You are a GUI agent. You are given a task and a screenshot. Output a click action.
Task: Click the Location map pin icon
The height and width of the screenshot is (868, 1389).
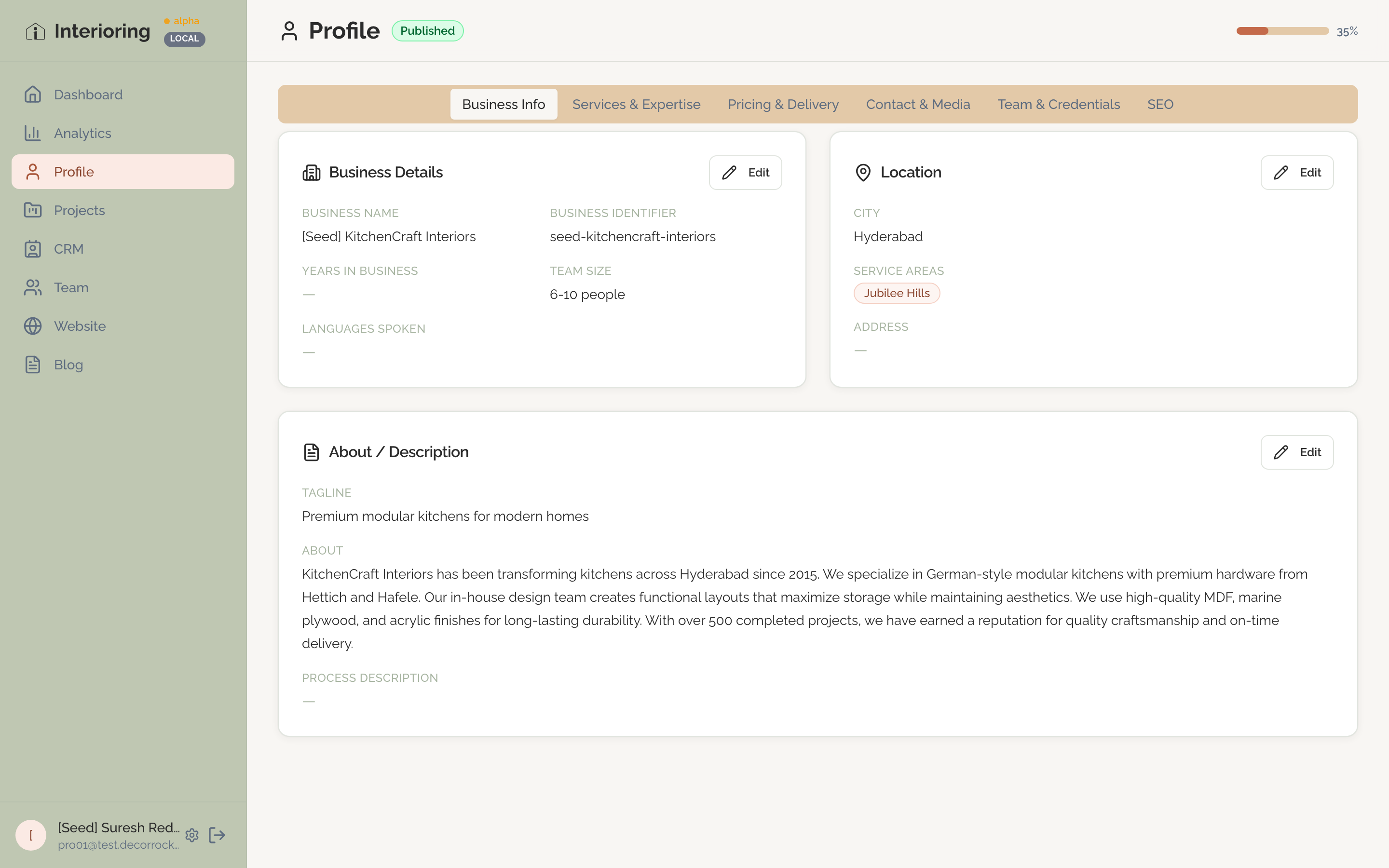[863, 172]
